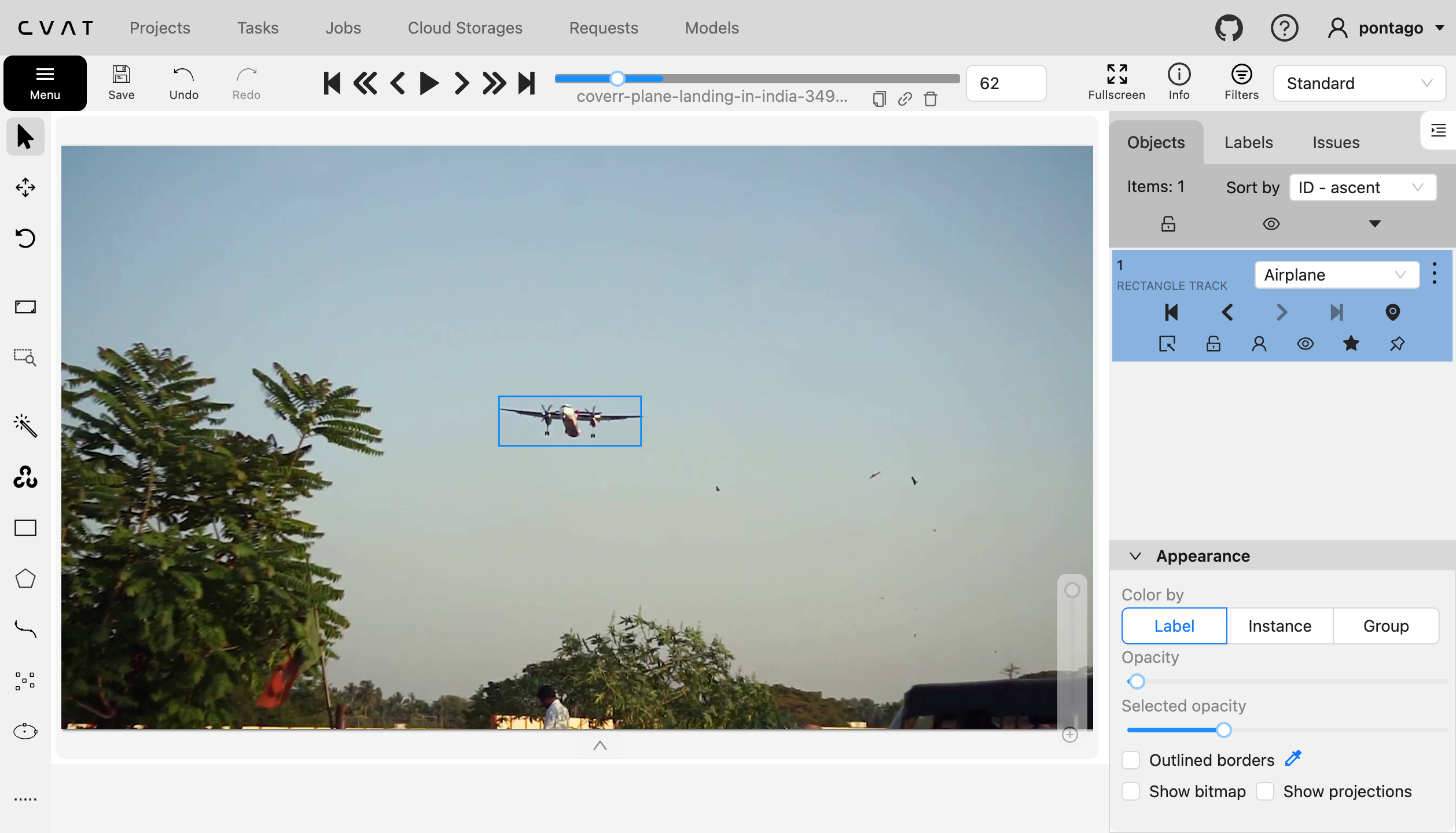Open the Sort by ID - ascent dropdown

click(x=1362, y=187)
